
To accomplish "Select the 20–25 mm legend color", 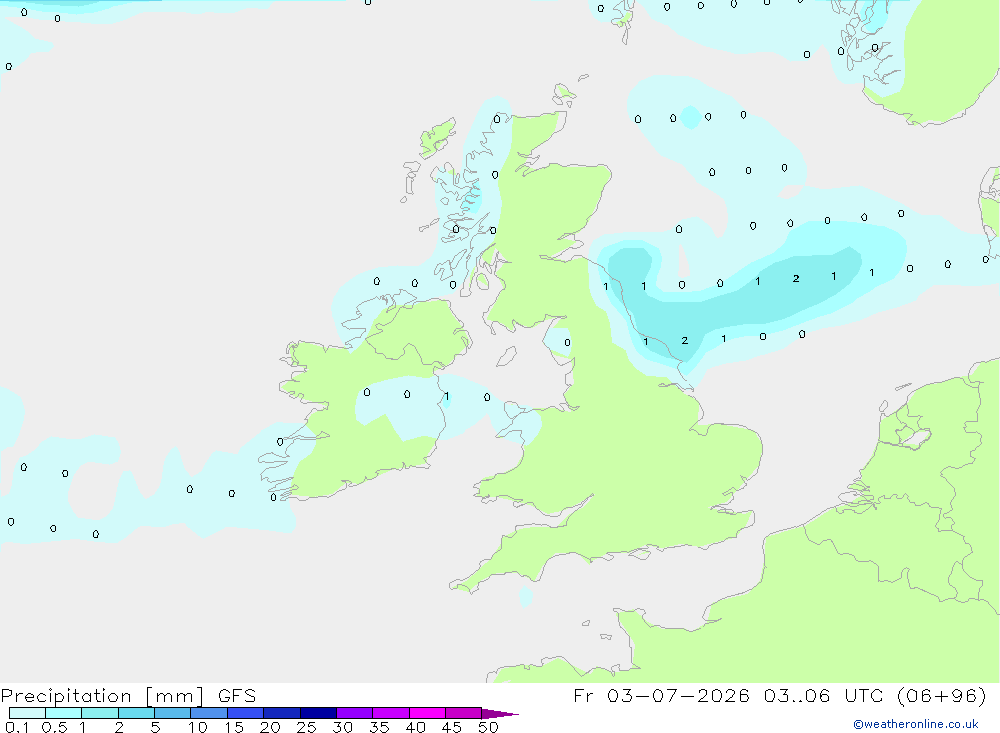I will pyautogui.click(x=282, y=713).
